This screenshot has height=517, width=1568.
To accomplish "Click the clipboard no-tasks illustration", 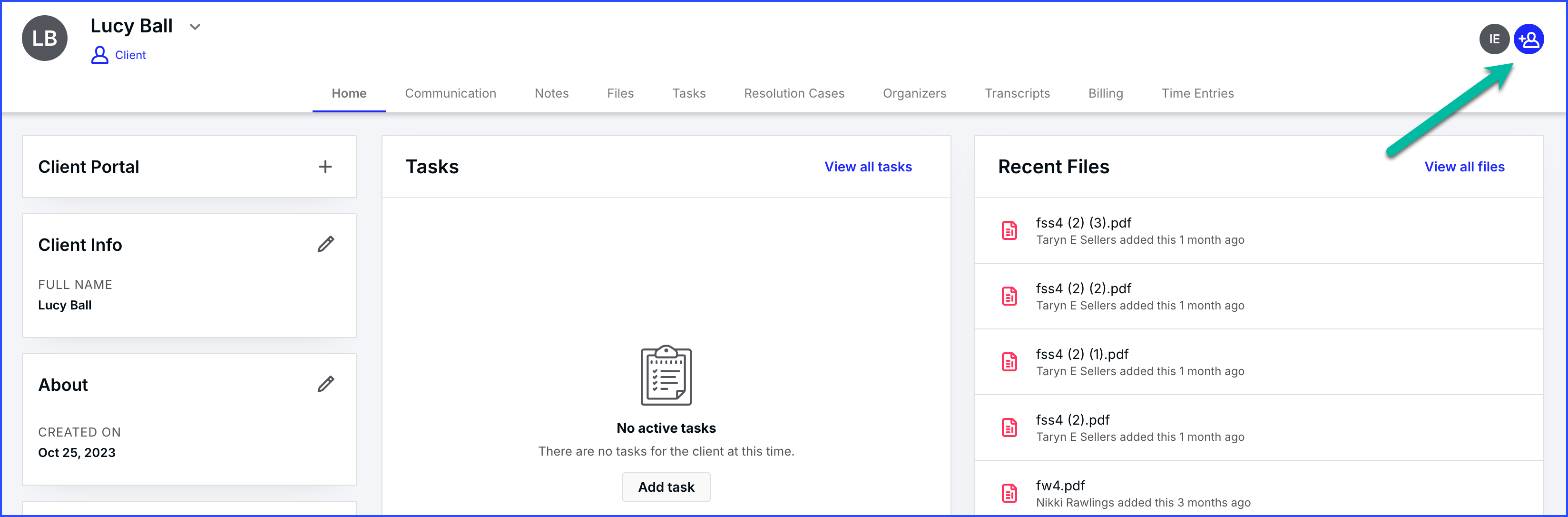I will click(x=666, y=375).
